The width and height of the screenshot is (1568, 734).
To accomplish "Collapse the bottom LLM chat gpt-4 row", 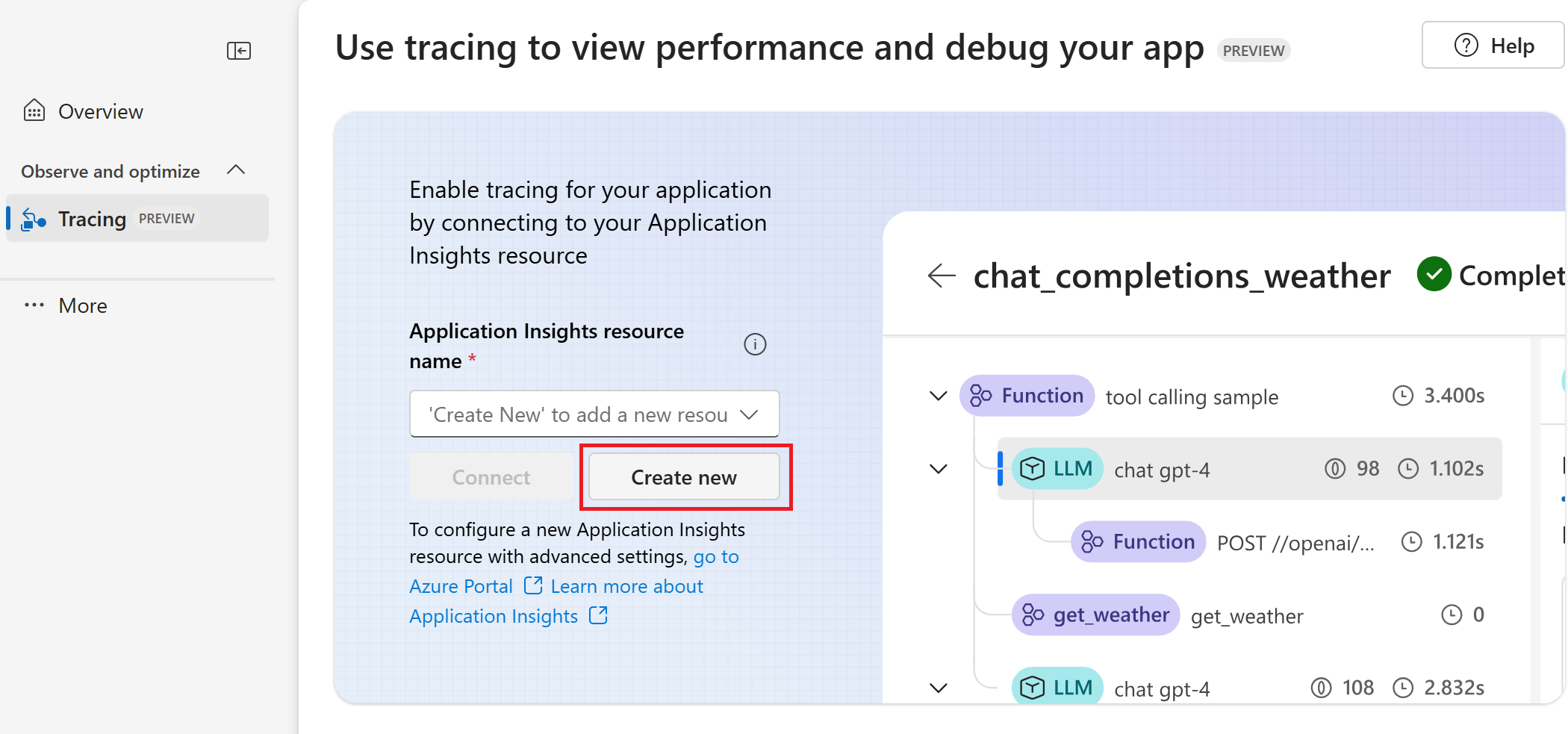I will [938, 688].
